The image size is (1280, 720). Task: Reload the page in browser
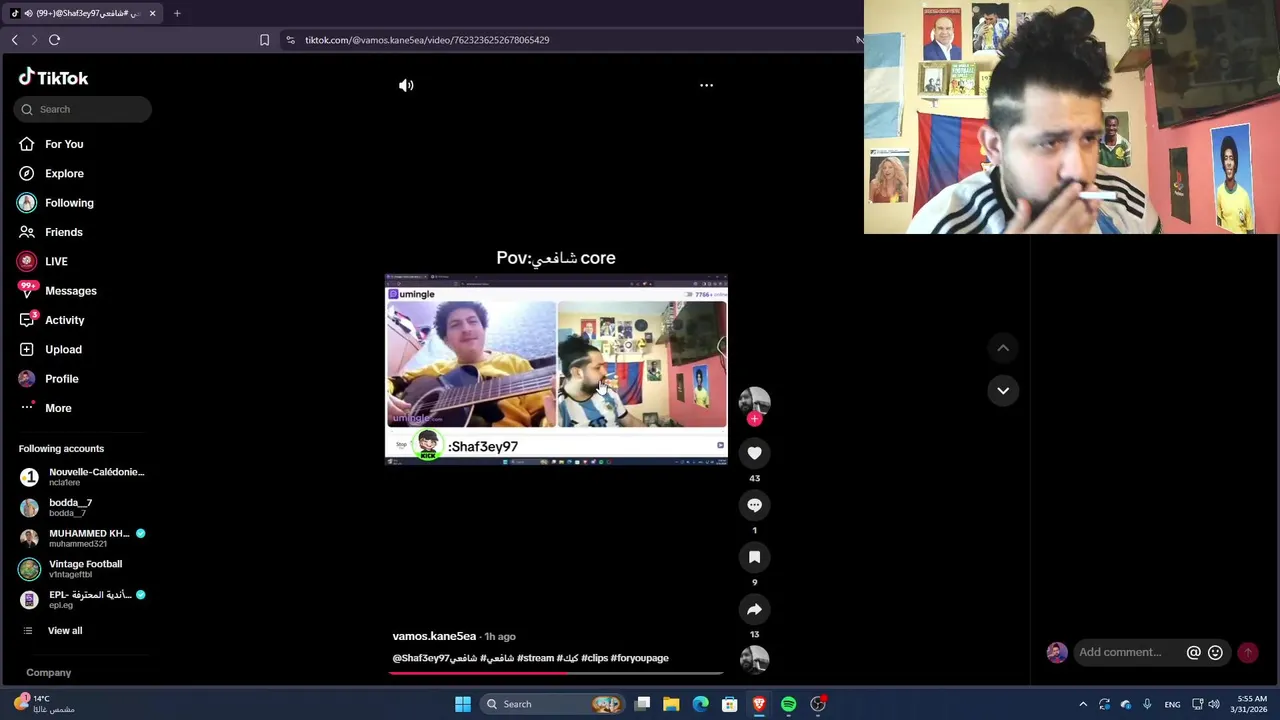click(54, 40)
